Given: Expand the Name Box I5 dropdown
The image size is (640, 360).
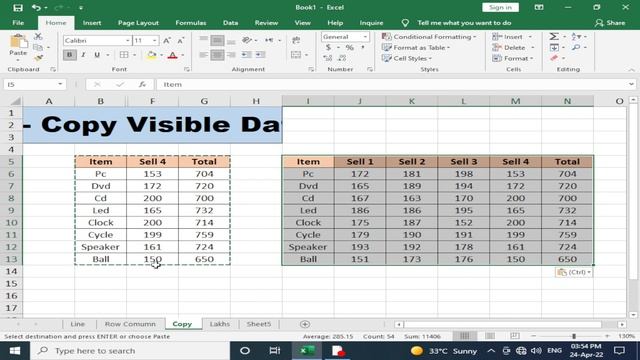Looking at the screenshot, I should pyautogui.click(x=60, y=84).
